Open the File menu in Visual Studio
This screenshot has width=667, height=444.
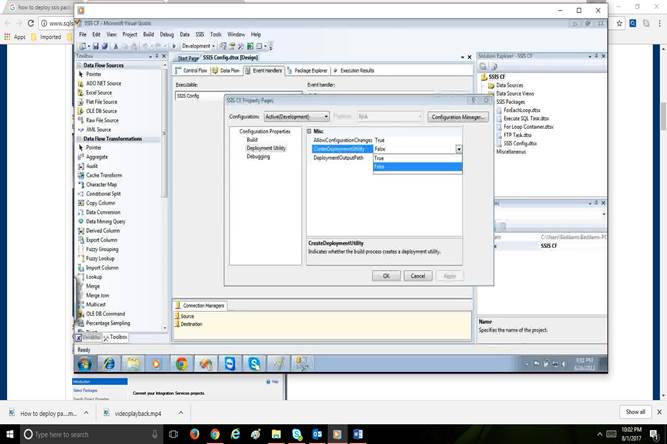click(x=83, y=34)
